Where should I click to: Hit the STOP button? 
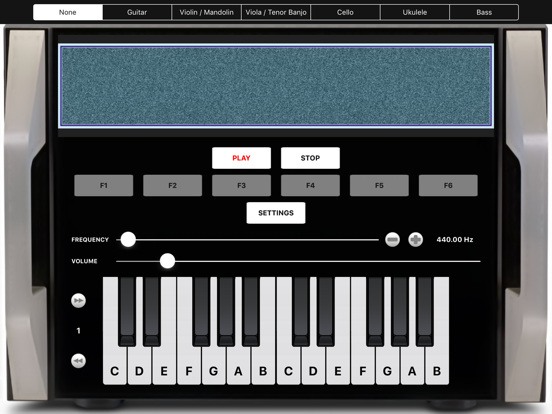(310, 158)
